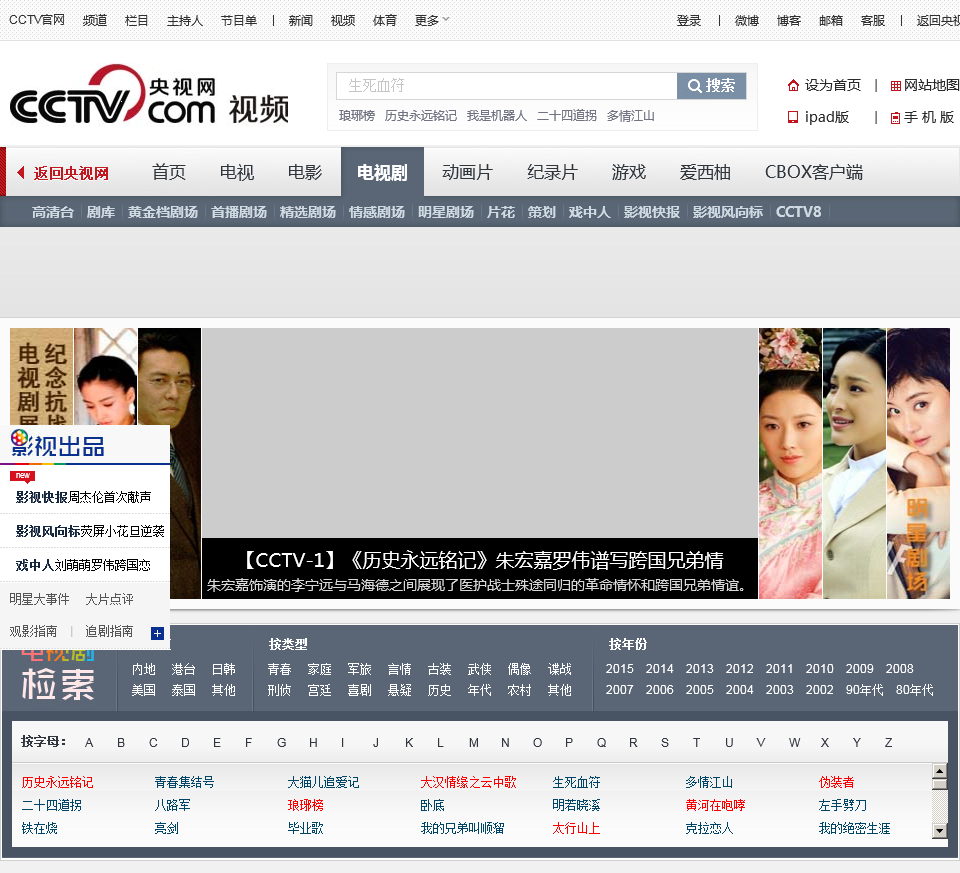Screen dimensions: 960x873
Task: Click hot search term 琅琊榜
Action: [x=357, y=116]
